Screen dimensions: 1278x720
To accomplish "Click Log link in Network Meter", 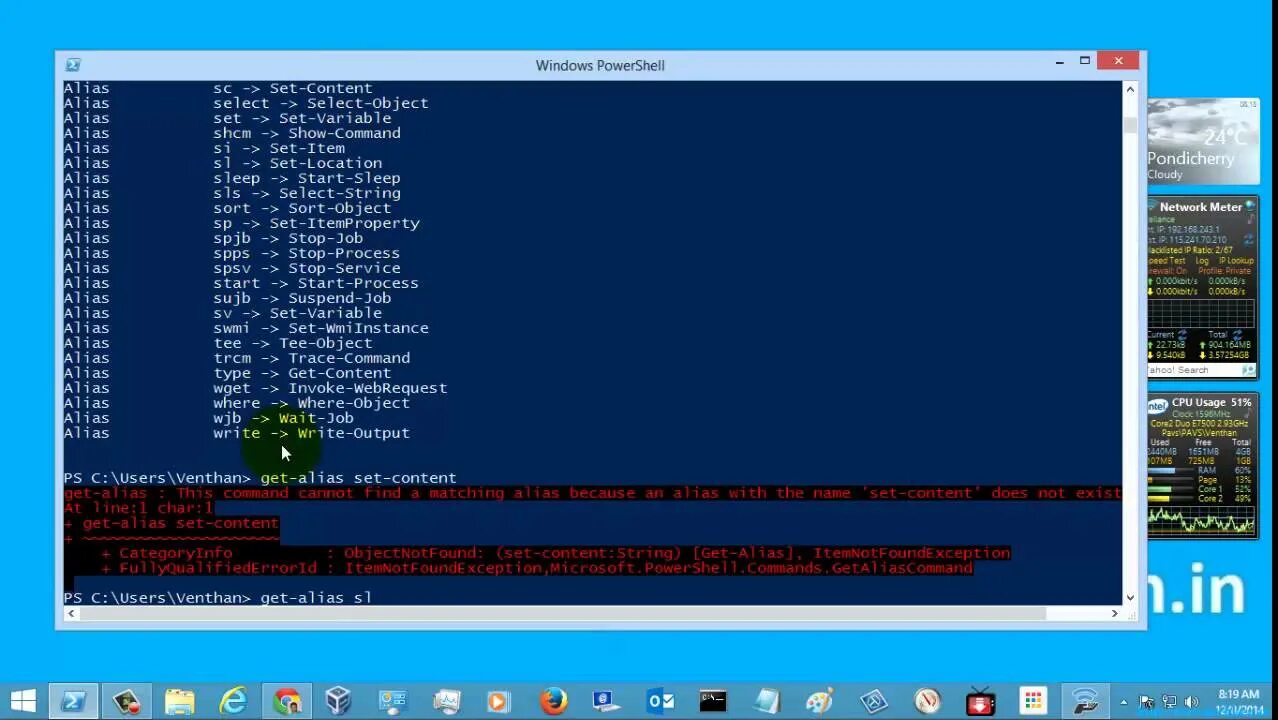I will (1202, 261).
